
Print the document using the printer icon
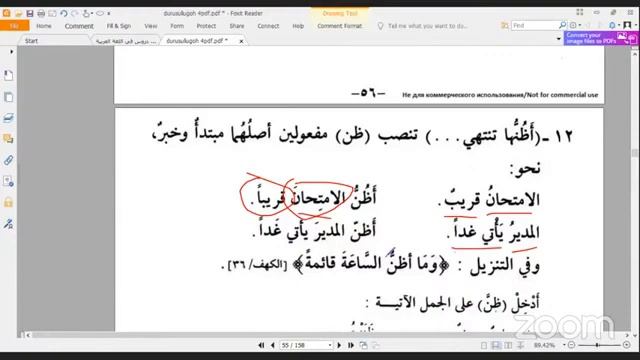pyautogui.click(x=41, y=13)
